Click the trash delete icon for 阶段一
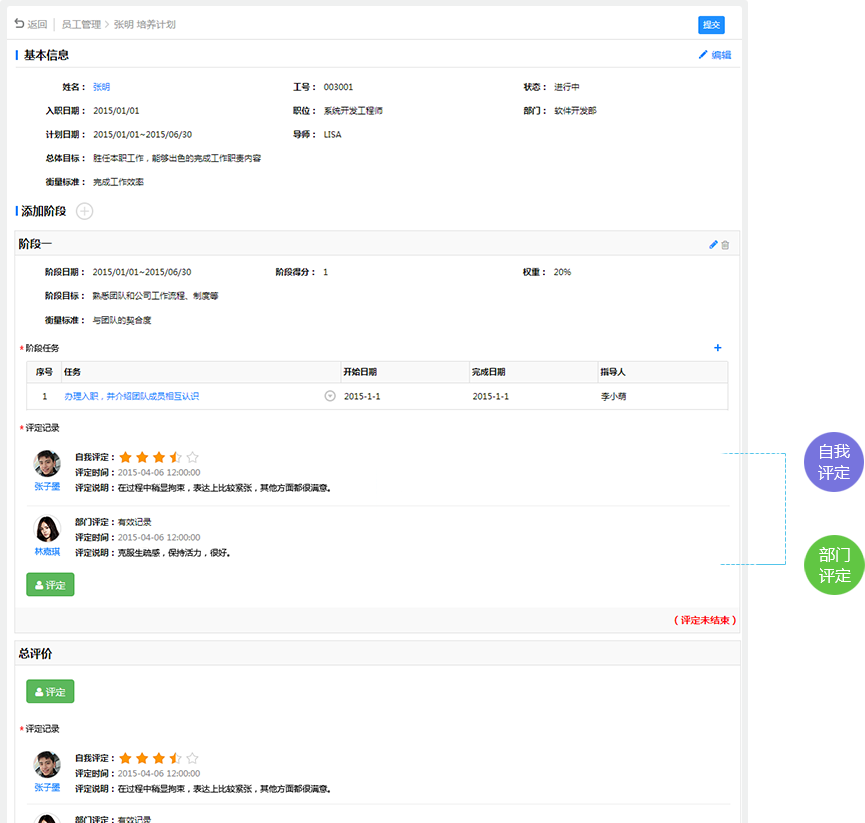 726,244
